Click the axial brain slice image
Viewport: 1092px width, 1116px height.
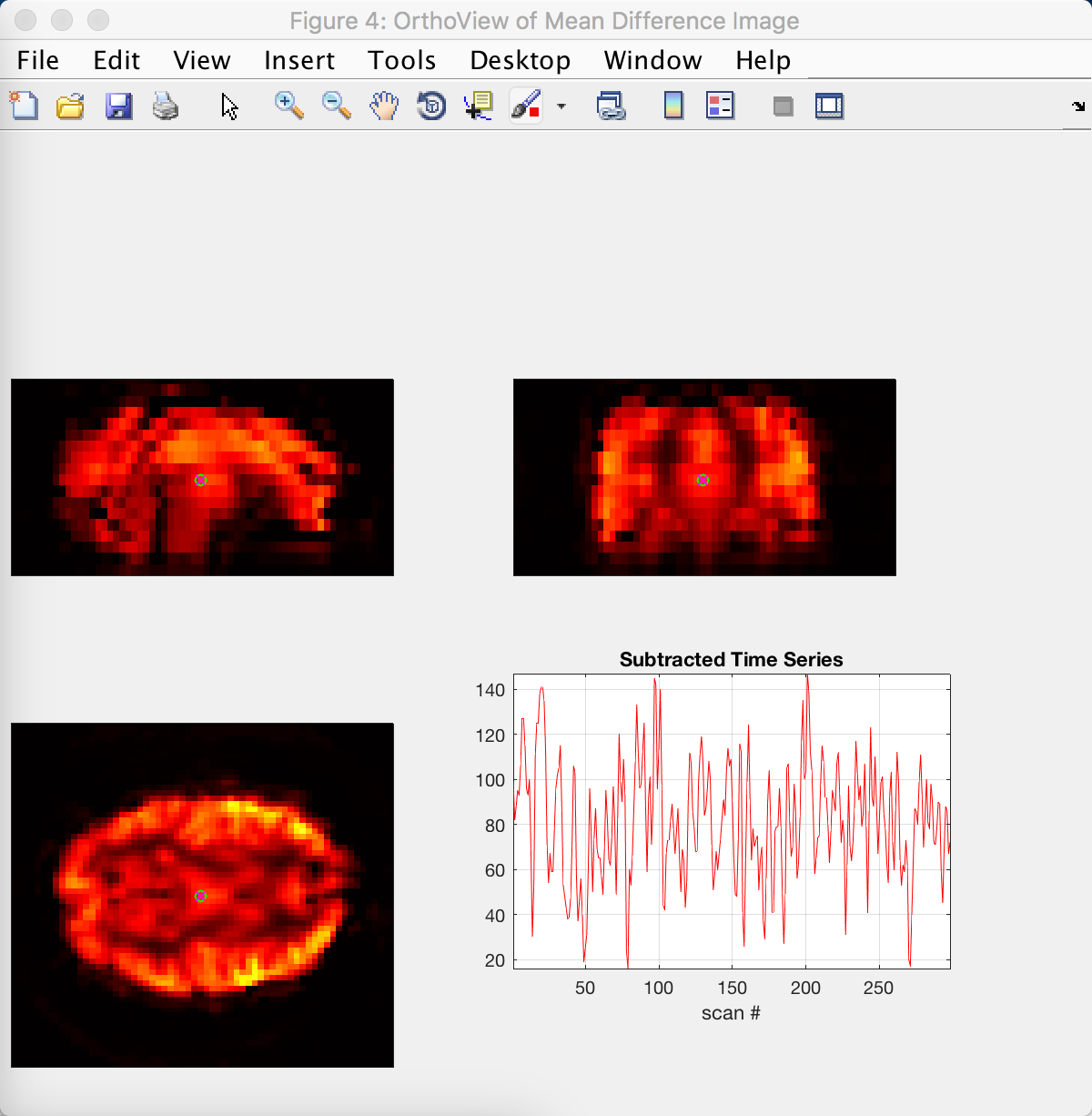[x=202, y=895]
